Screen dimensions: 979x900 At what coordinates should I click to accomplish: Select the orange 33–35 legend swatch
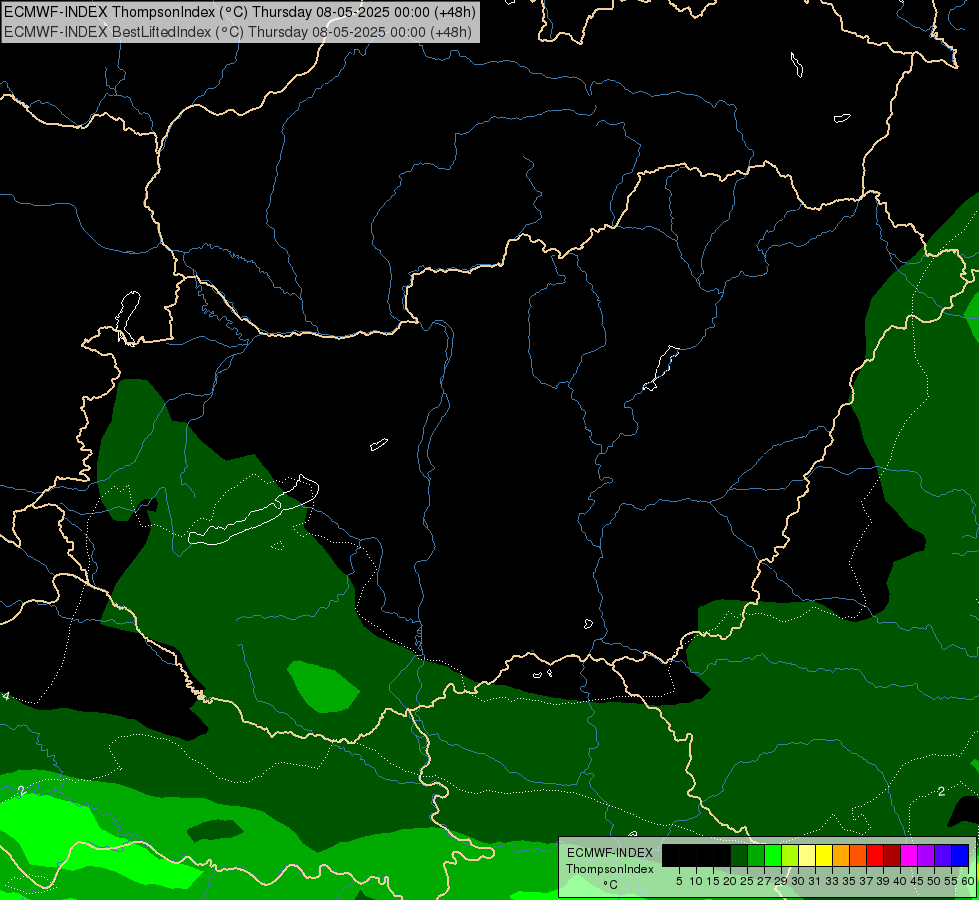841,855
